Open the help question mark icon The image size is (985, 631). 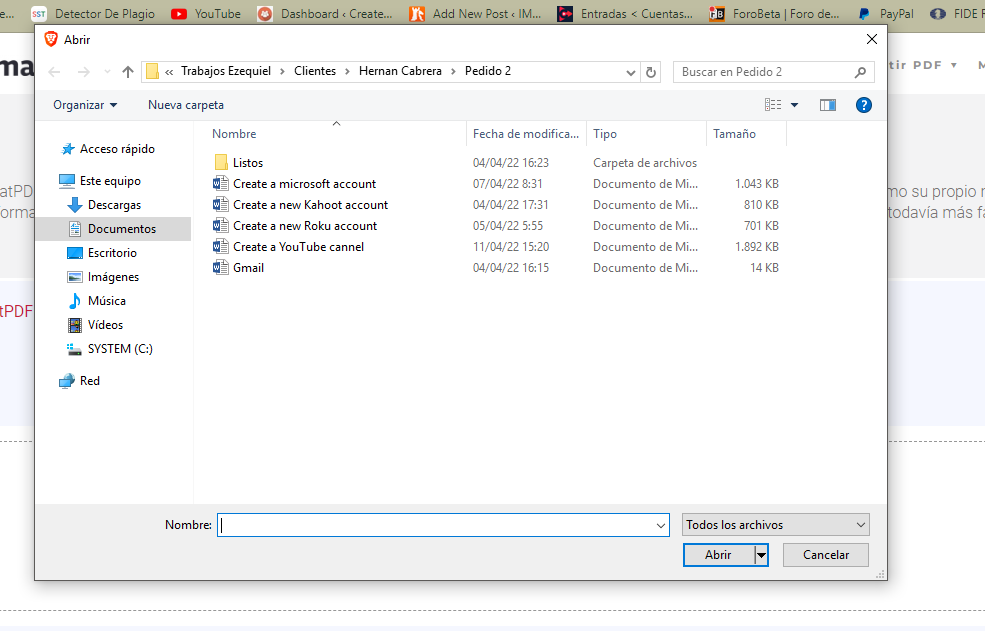pyautogui.click(x=864, y=105)
